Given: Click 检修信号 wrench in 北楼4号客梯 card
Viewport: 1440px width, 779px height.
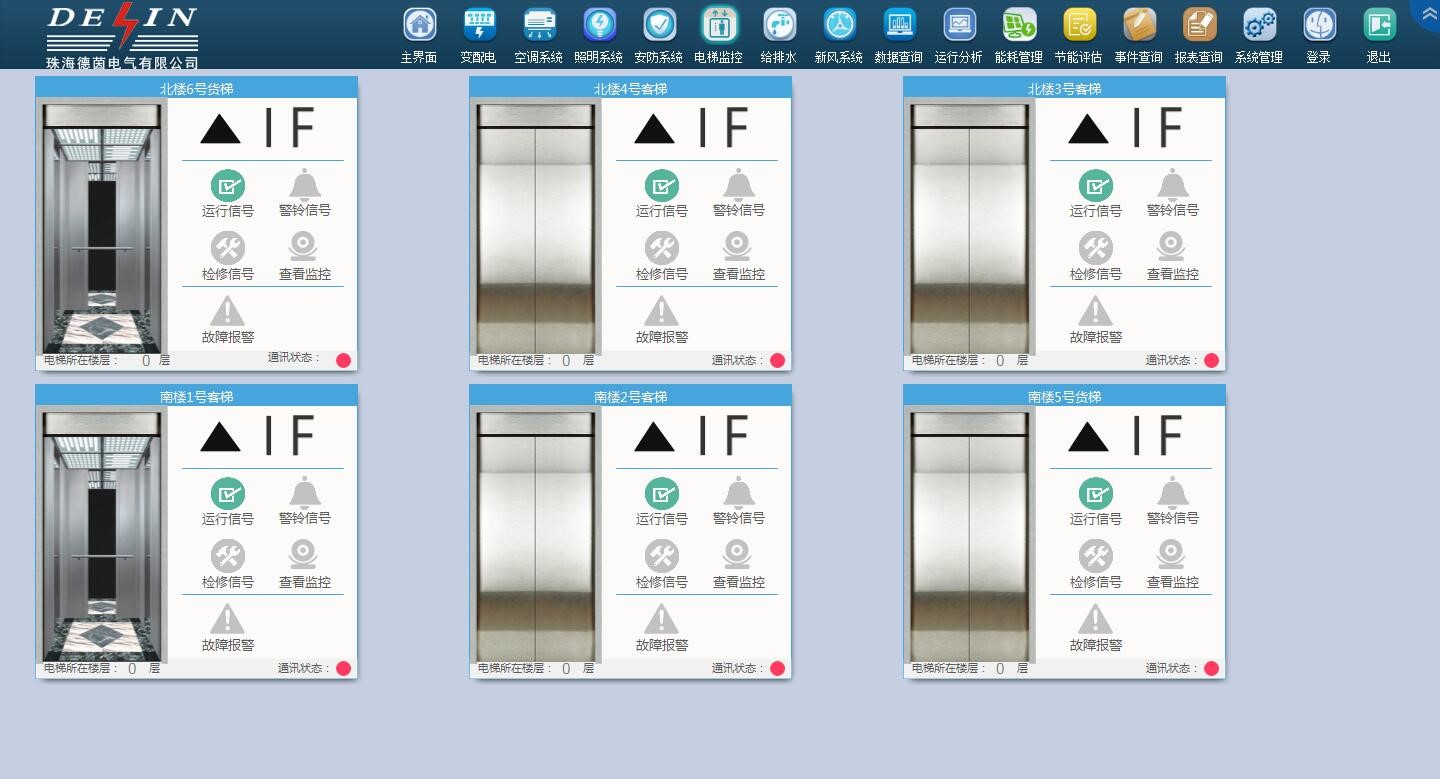Looking at the screenshot, I should pos(662,248).
